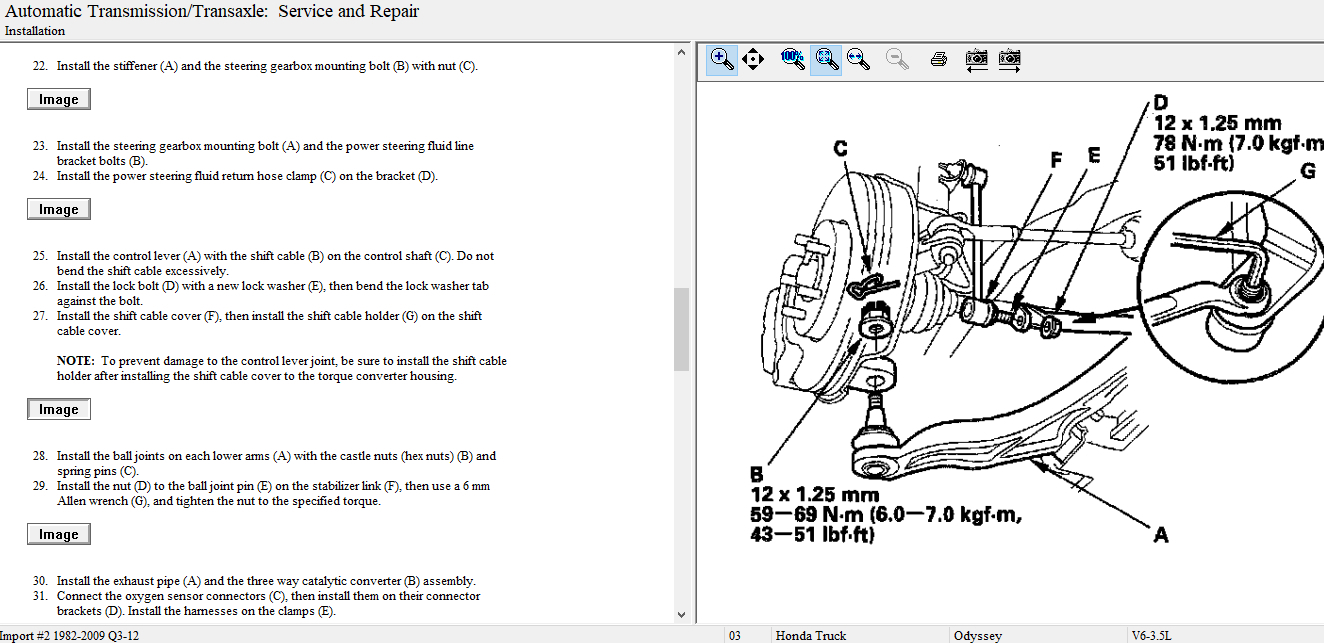The height and width of the screenshot is (643, 1324).
Task: Select the zoom in magnifier tool
Action: (721, 59)
